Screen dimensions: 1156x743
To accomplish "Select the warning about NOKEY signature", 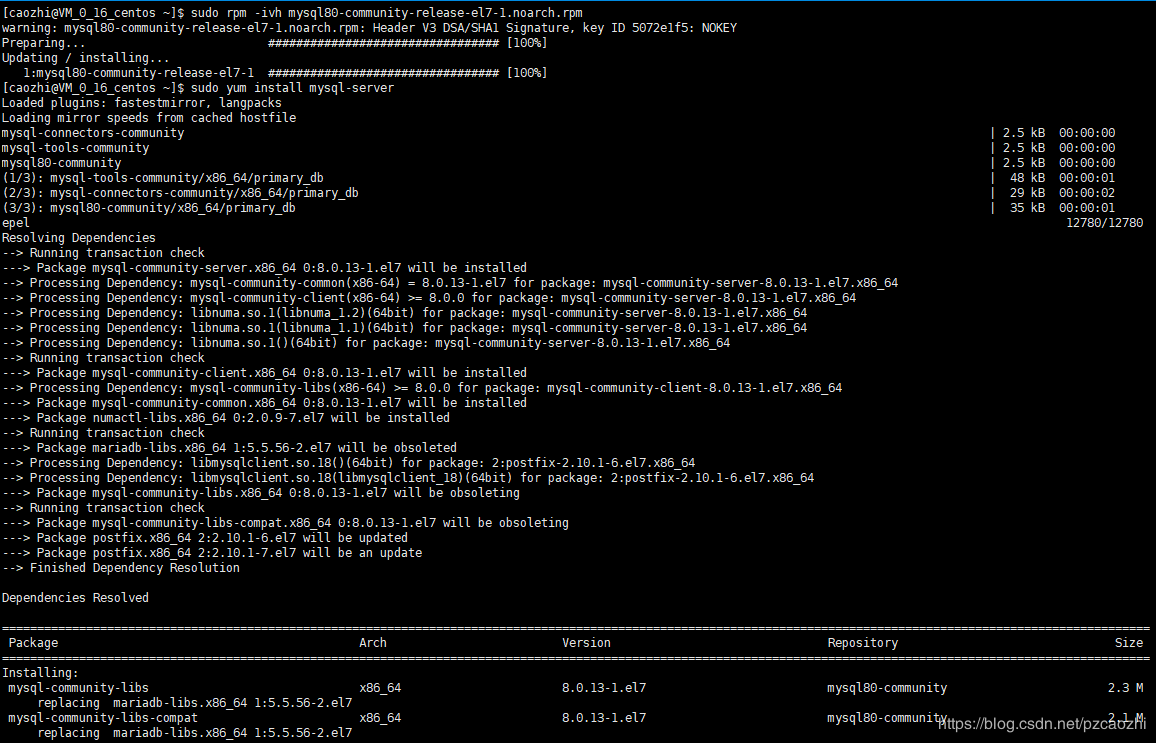I will pyautogui.click(x=280, y=27).
